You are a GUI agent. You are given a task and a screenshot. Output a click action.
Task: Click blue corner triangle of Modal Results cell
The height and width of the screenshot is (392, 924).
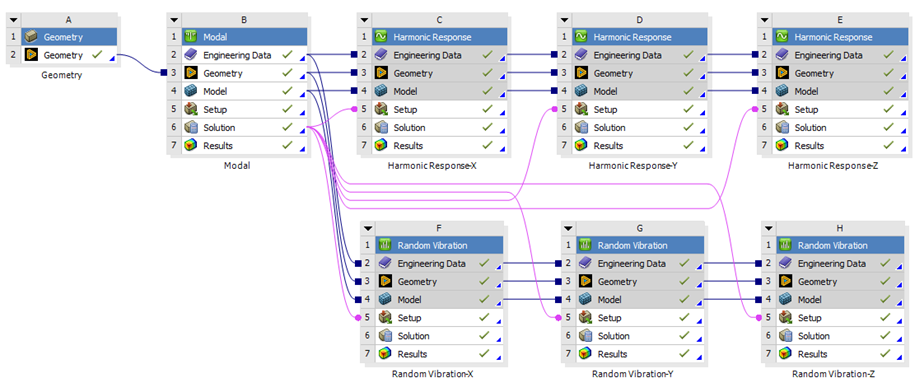coord(302,150)
